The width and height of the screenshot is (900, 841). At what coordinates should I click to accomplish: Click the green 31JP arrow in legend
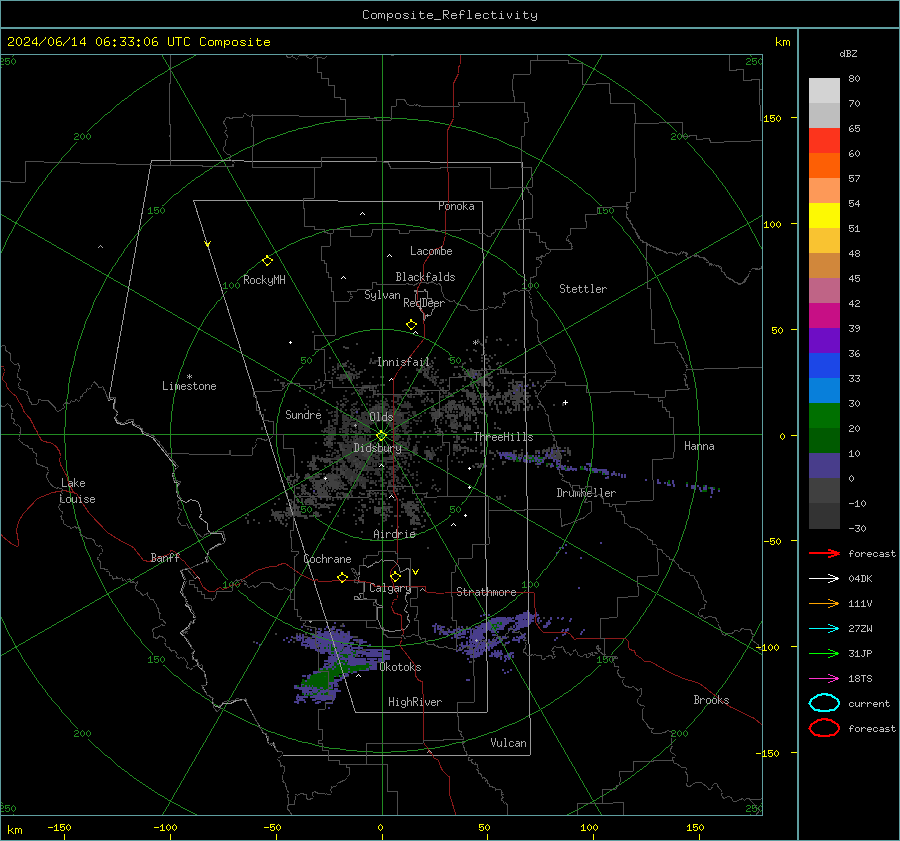point(824,653)
